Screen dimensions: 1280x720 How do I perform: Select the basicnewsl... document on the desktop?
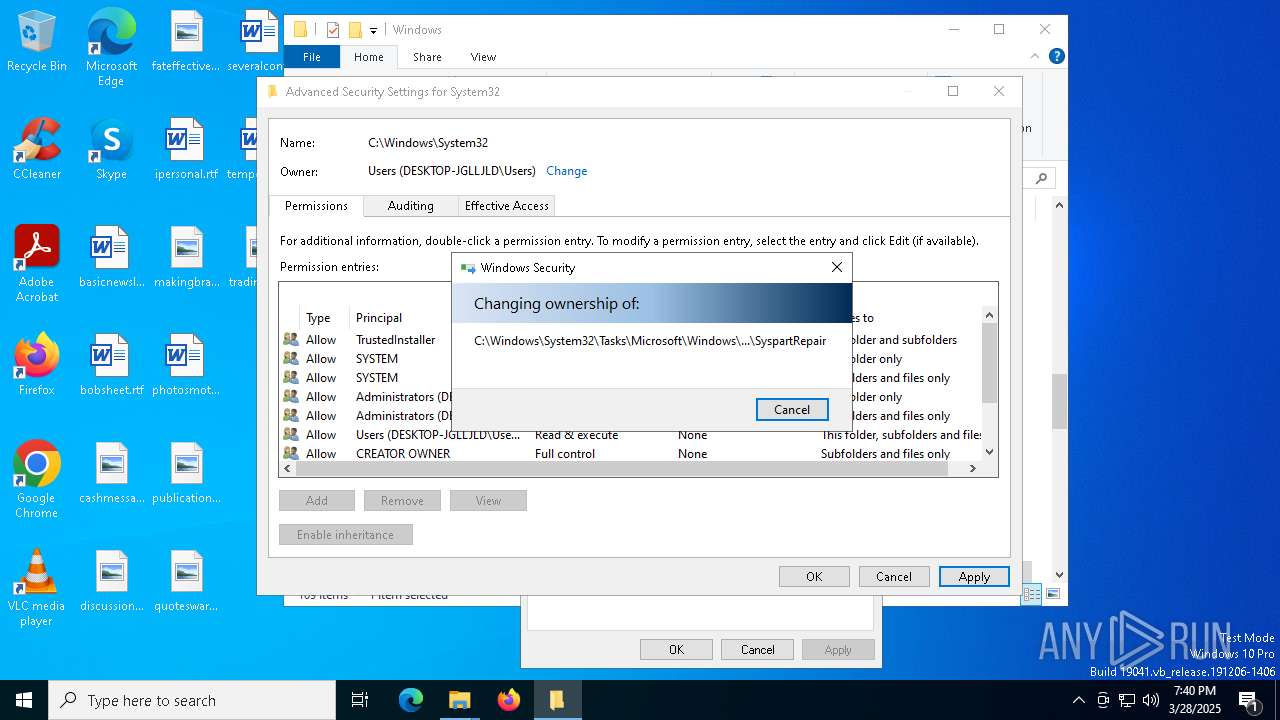point(111,257)
